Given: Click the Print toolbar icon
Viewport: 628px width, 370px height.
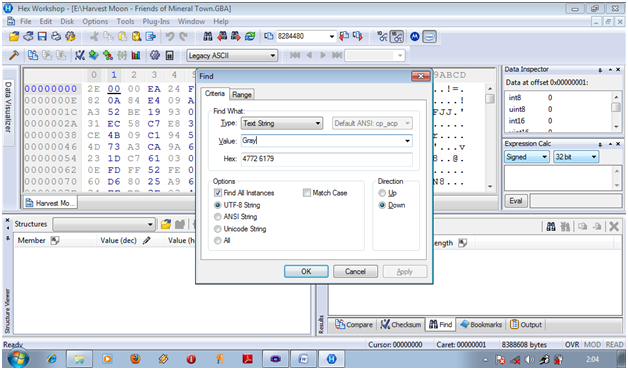Looking at the screenshot, I should coord(56,36).
